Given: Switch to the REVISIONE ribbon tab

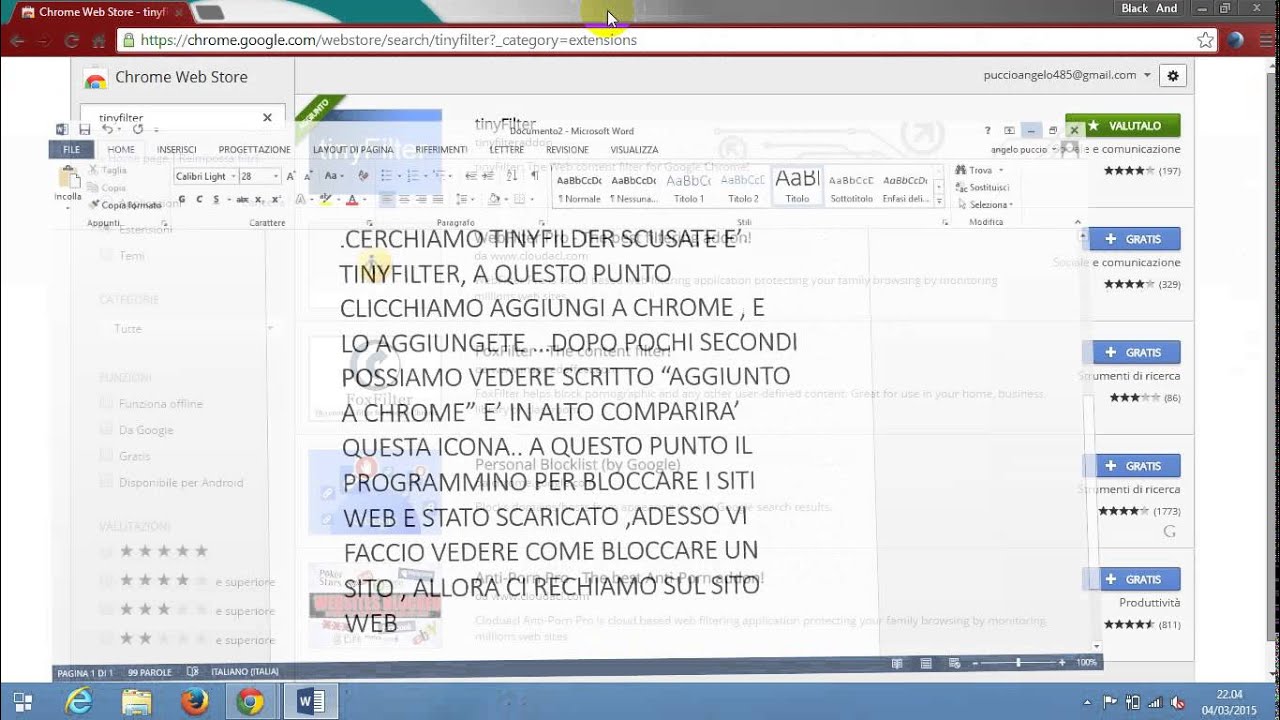Looking at the screenshot, I should (568, 149).
